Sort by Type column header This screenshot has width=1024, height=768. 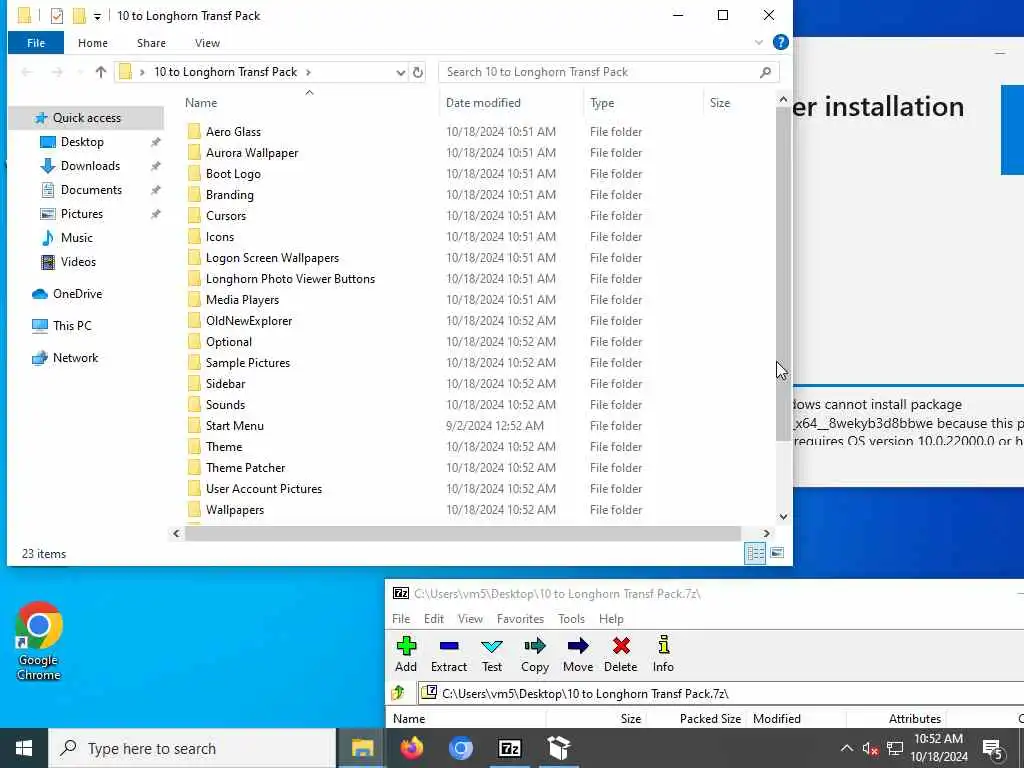[x=601, y=103]
